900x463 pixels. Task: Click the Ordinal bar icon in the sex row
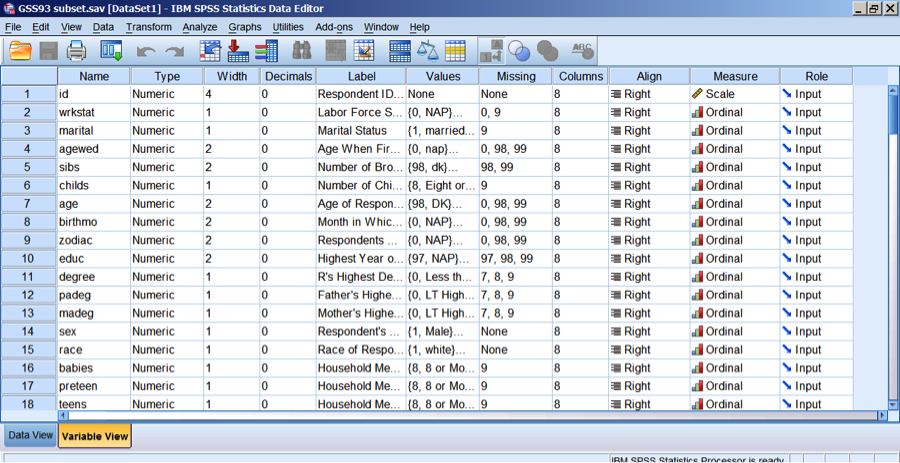pyautogui.click(x=697, y=332)
